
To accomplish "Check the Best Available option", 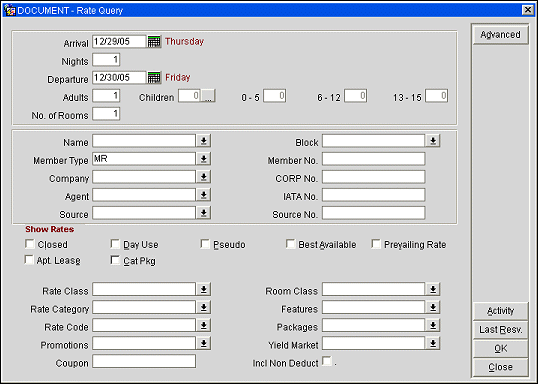I will (290, 244).
